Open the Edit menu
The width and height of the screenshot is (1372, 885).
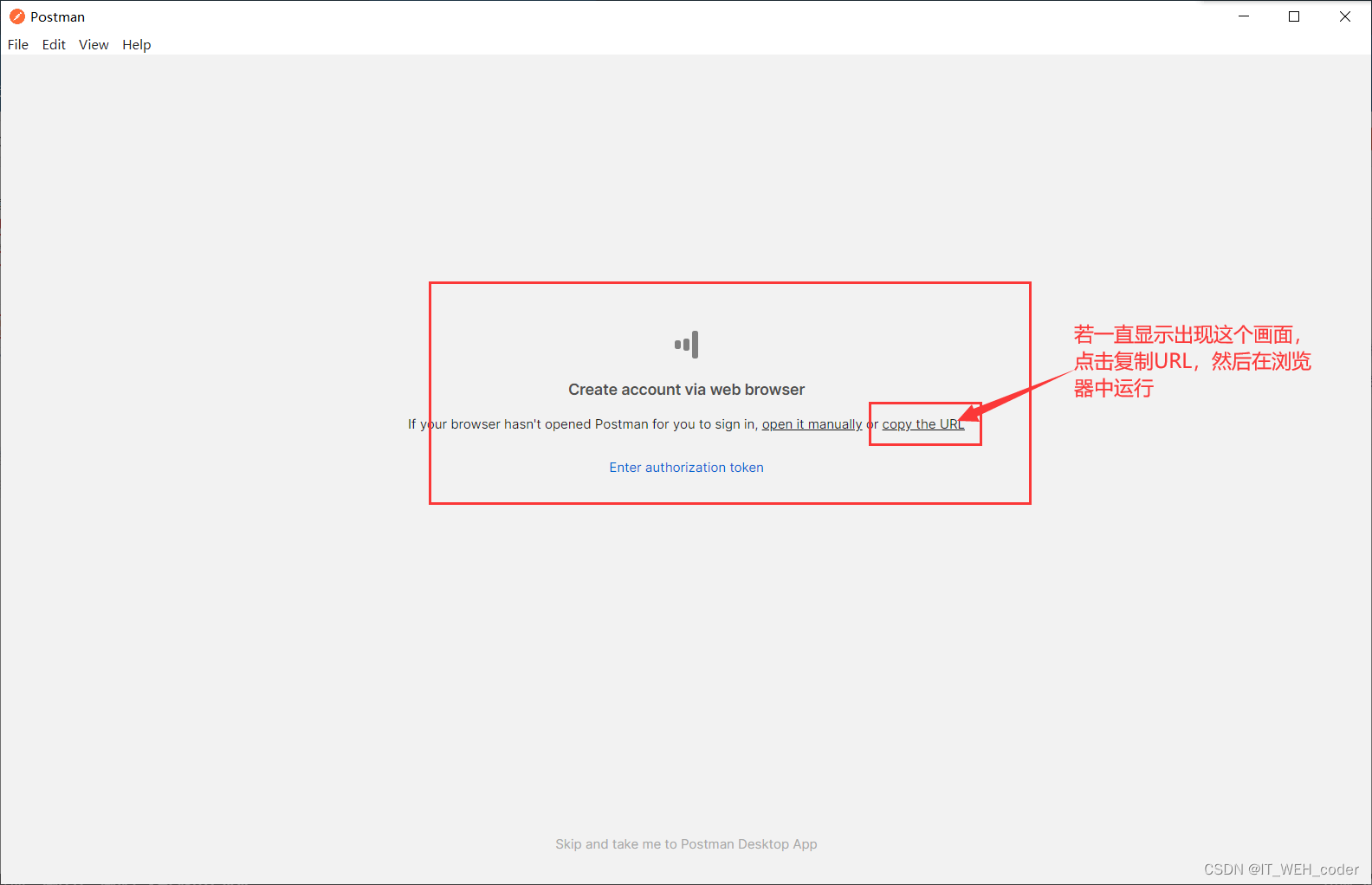54,45
